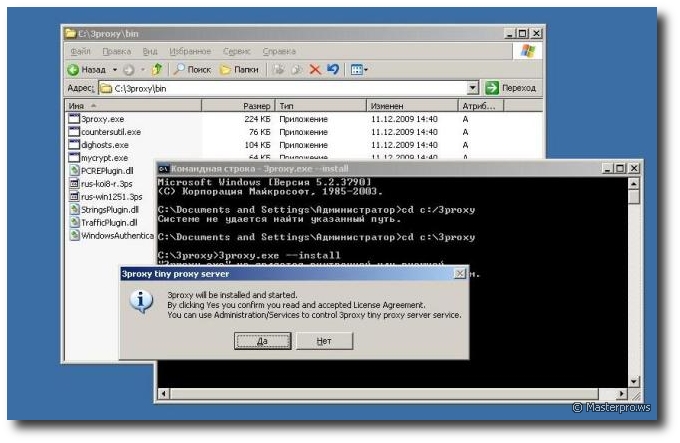Image resolution: width=680 pixels, height=443 pixels.
Task: Click the Windows flag logo in Explorer
Action: [x=528, y=51]
